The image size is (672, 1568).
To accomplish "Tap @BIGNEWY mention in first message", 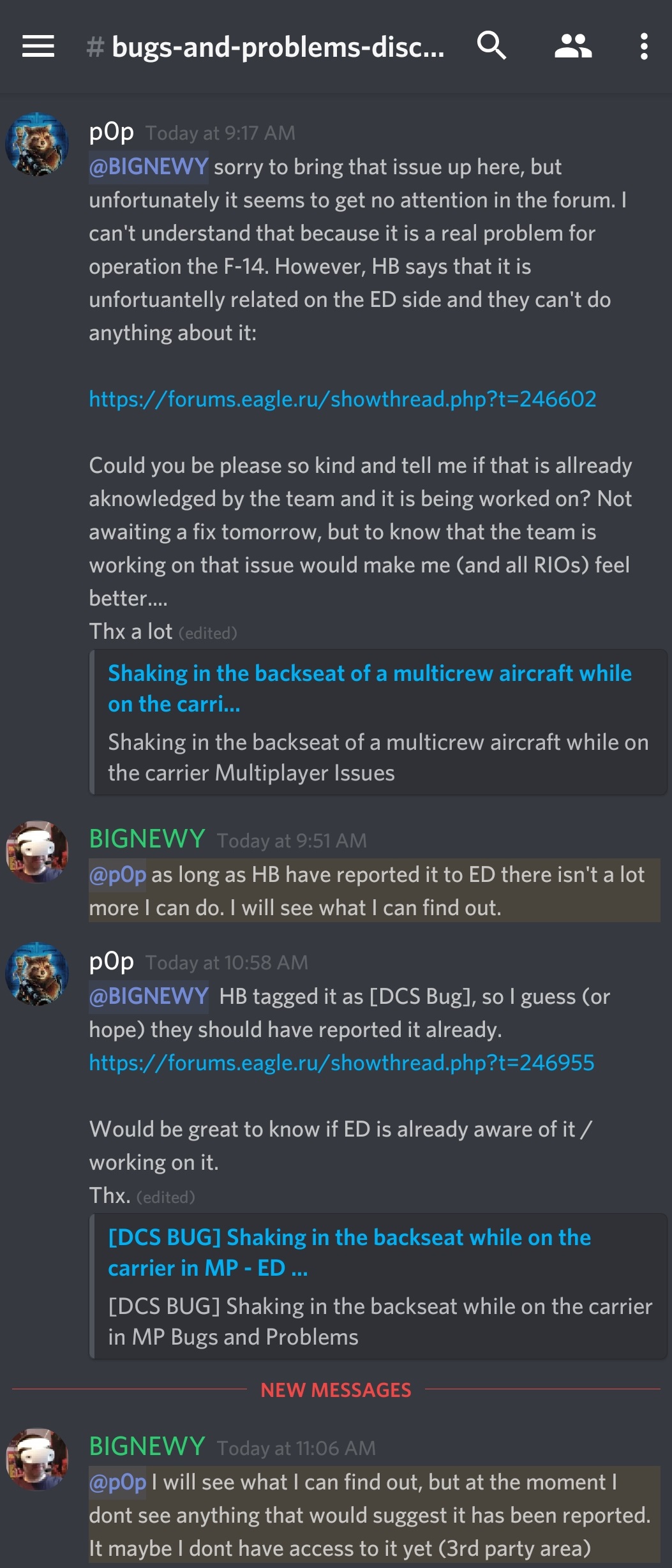I will [x=149, y=167].
